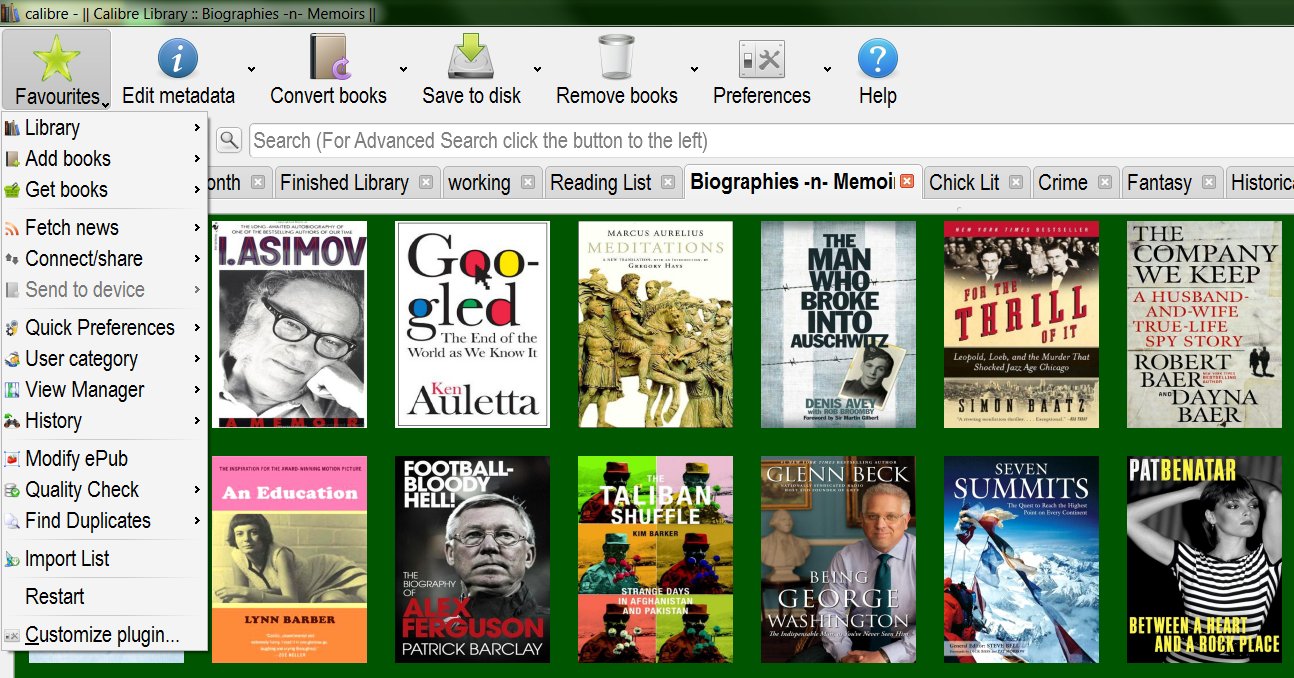Select Restart in the Favourites menu
This screenshot has width=1294, height=678.
[105, 597]
